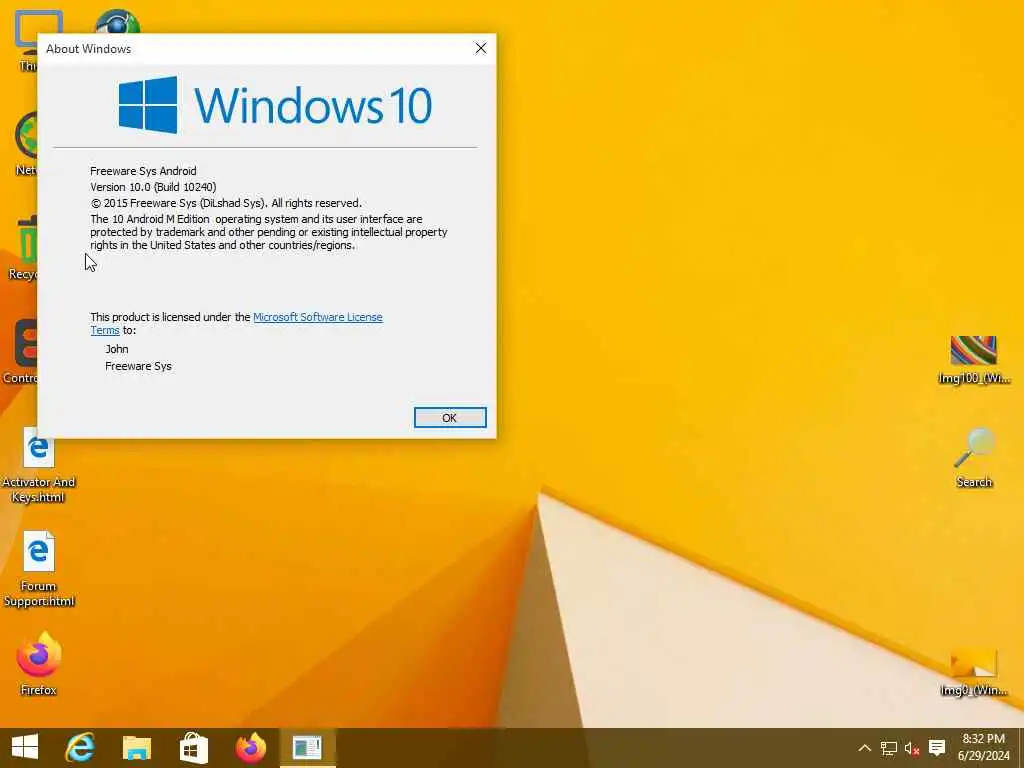The height and width of the screenshot is (768, 1024).
Task: Click the About Windows title bar text
Action: pyautogui.click(x=88, y=49)
